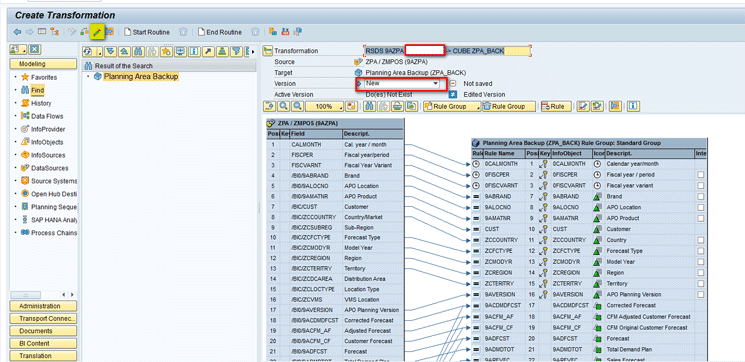Expand the create Rule Group dropdown arrow
The image size is (745, 362).
click(x=478, y=107)
